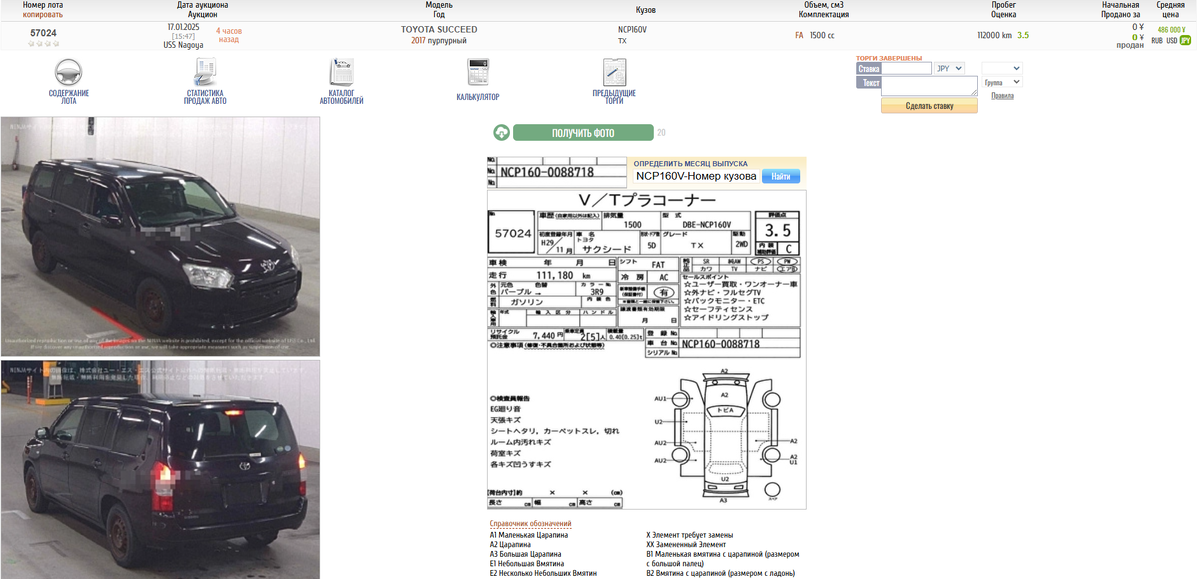
Task: Click the Каталог автомобилей label
Action: 341,97
